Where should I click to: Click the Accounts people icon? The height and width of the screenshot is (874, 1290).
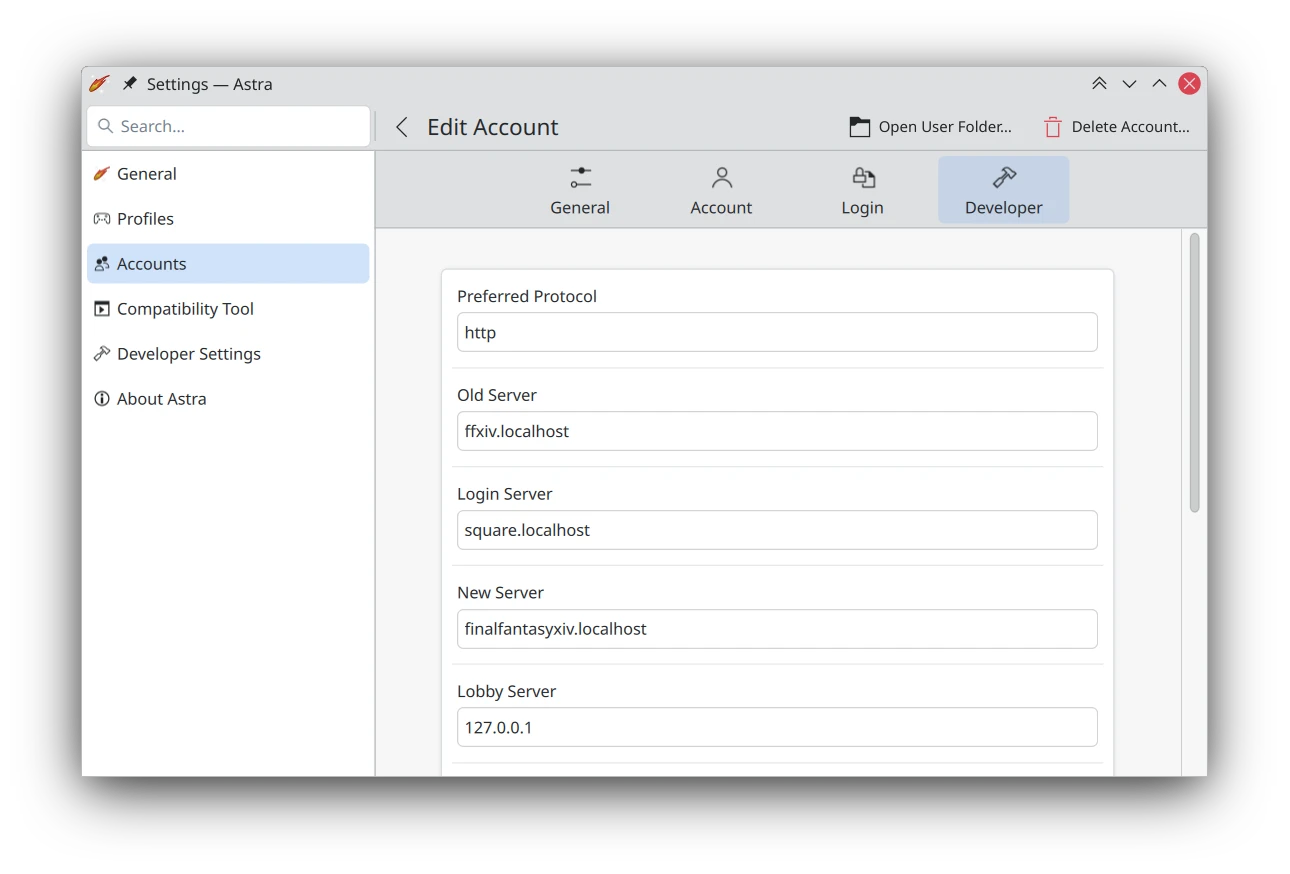pyautogui.click(x=102, y=264)
